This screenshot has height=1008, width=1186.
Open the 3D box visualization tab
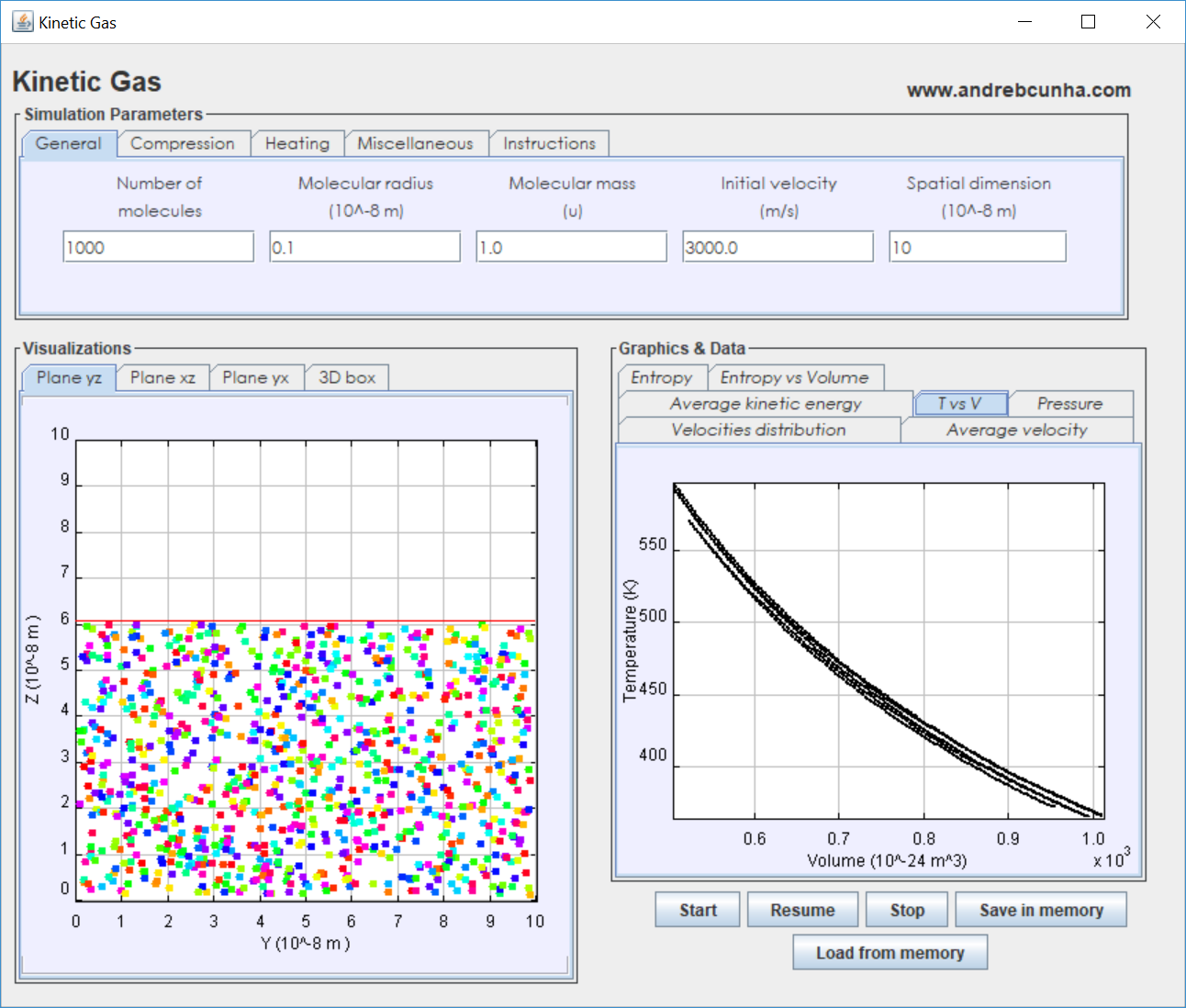click(347, 377)
